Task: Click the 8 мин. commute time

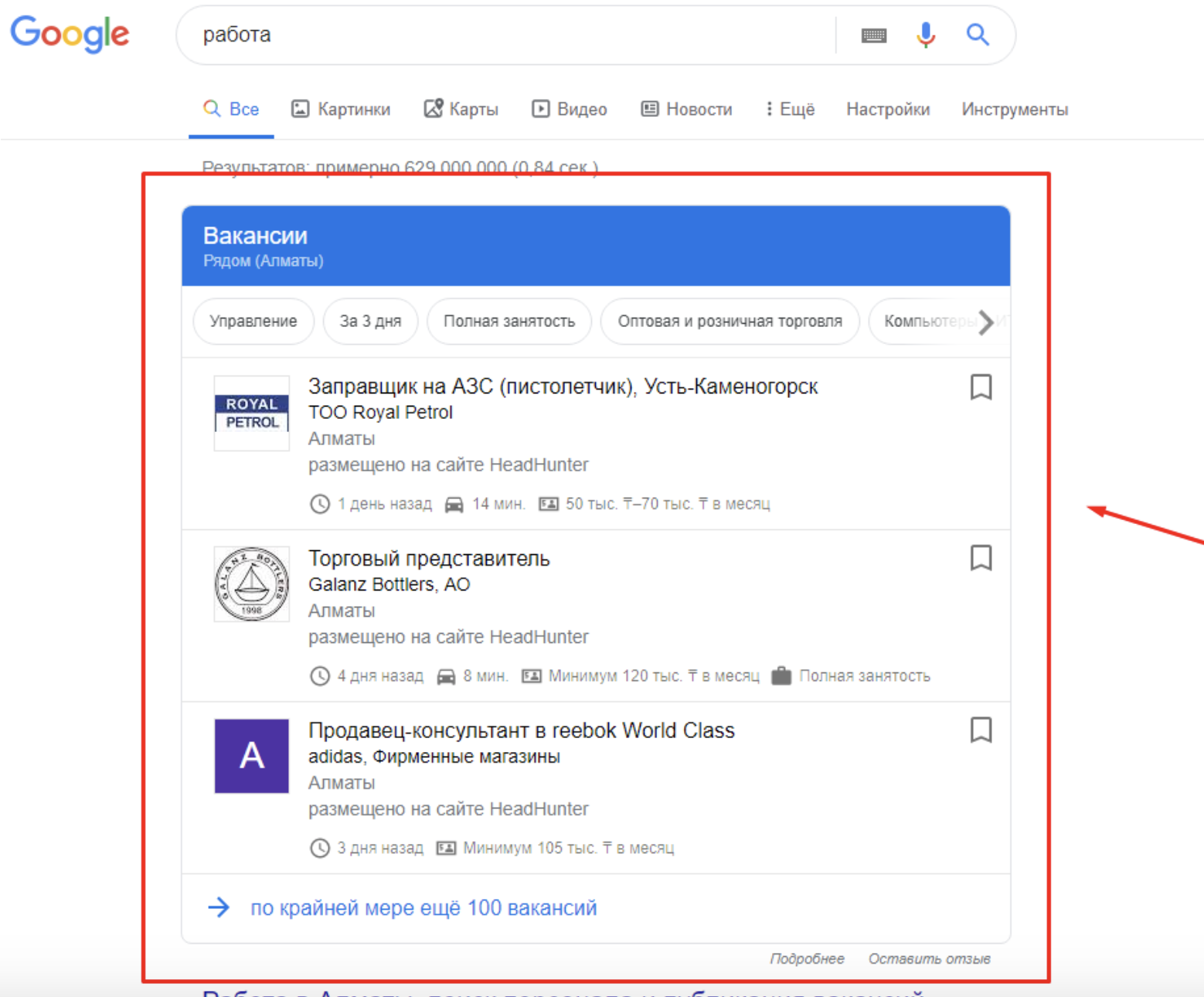Action: point(485,676)
